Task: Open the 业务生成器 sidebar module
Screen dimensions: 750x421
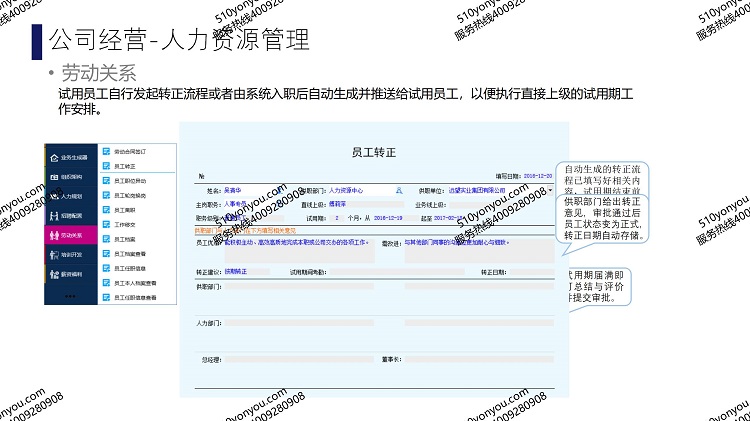Action: [x=72, y=157]
